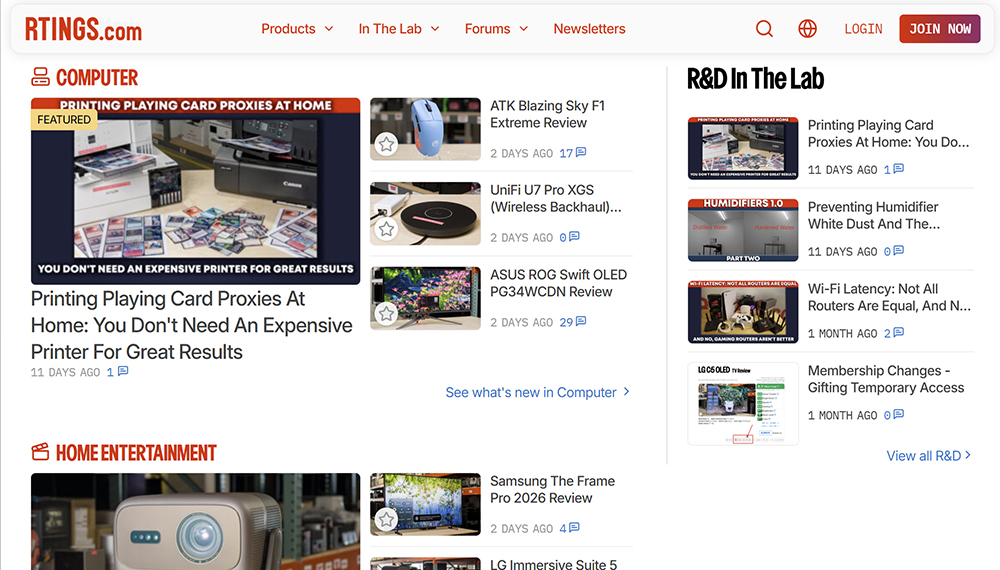This screenshot has height=570, width=1000.
Task: Click the Home Entertainment section icon
Action: 40,452
